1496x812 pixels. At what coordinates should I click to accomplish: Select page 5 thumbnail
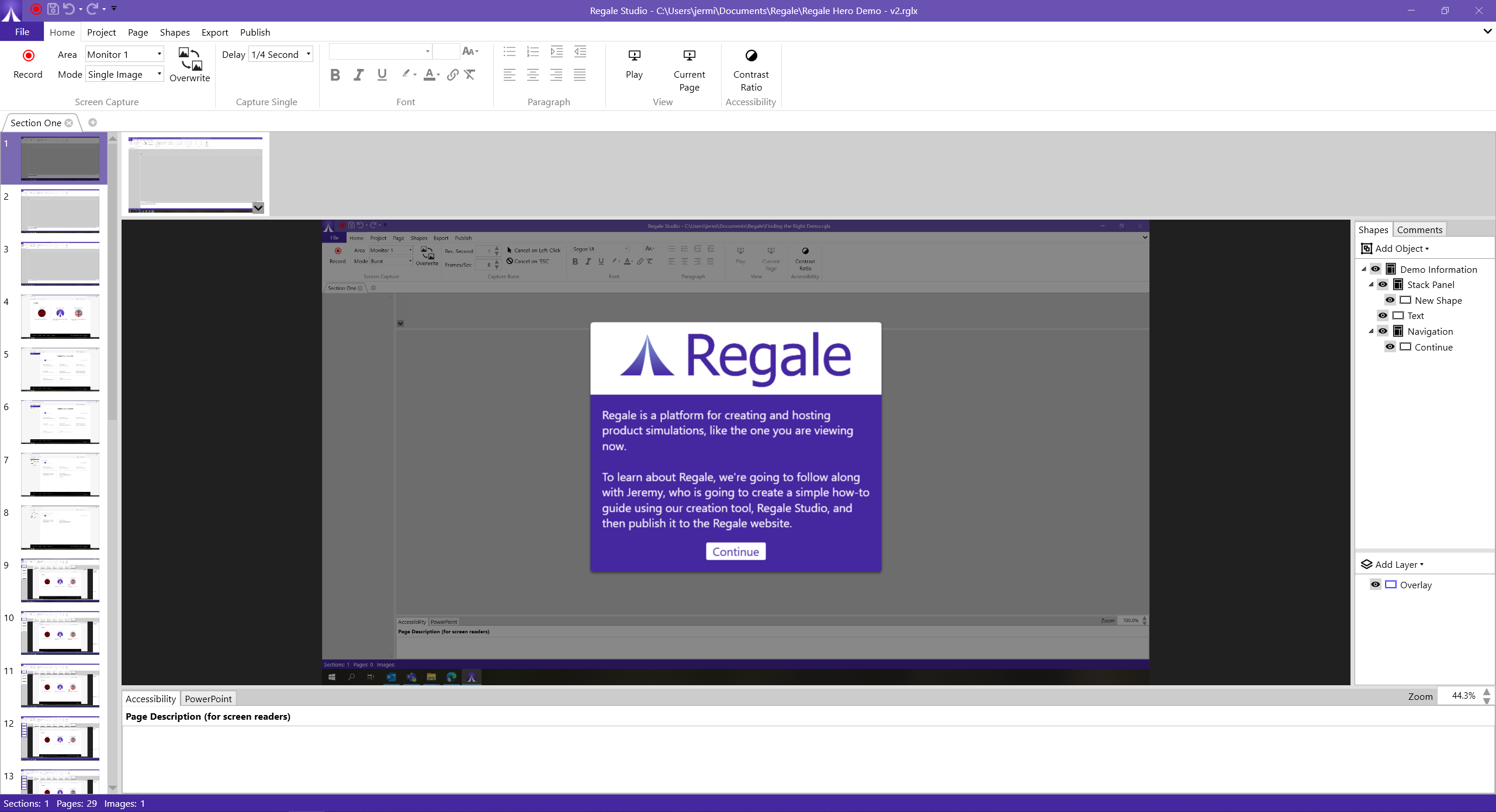(x=60, y=369)
